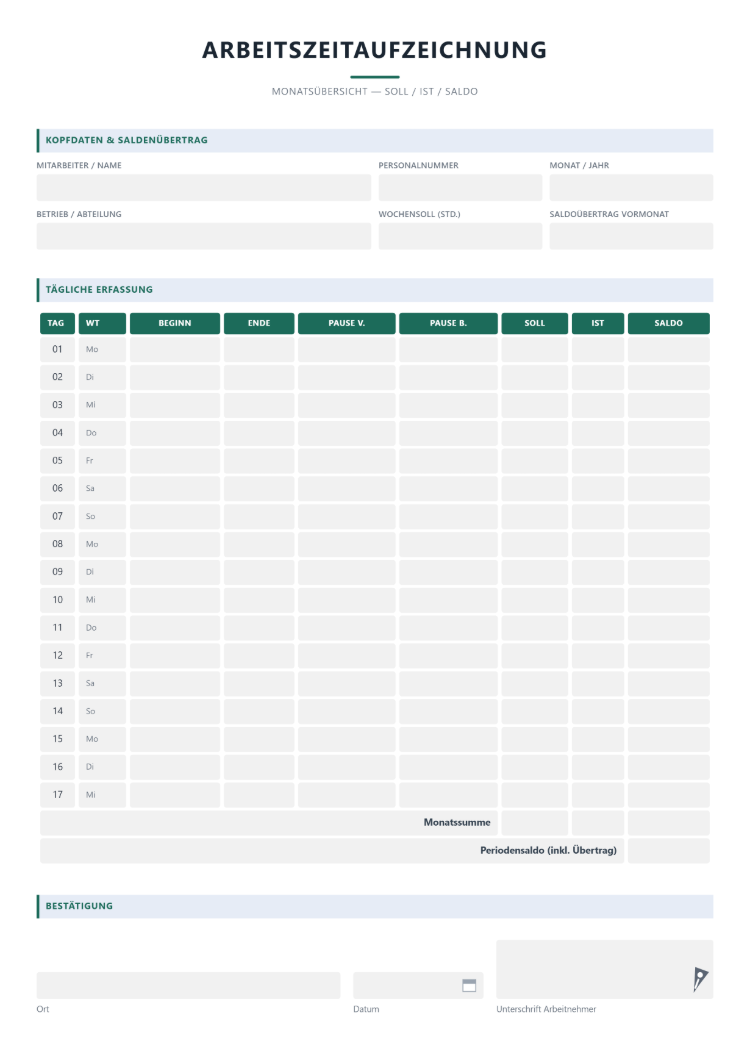Select the Saldo cell for day 17
Image resolution: width=750 pixels, height=1060 pixels.
coord(668,794)
